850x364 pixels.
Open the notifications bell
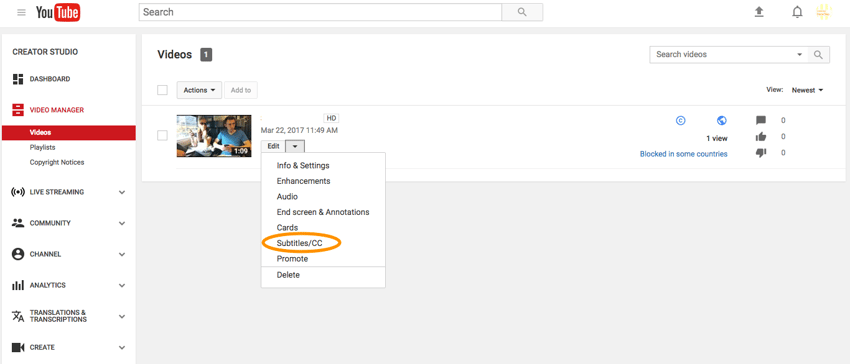click(x=797, y=12)
